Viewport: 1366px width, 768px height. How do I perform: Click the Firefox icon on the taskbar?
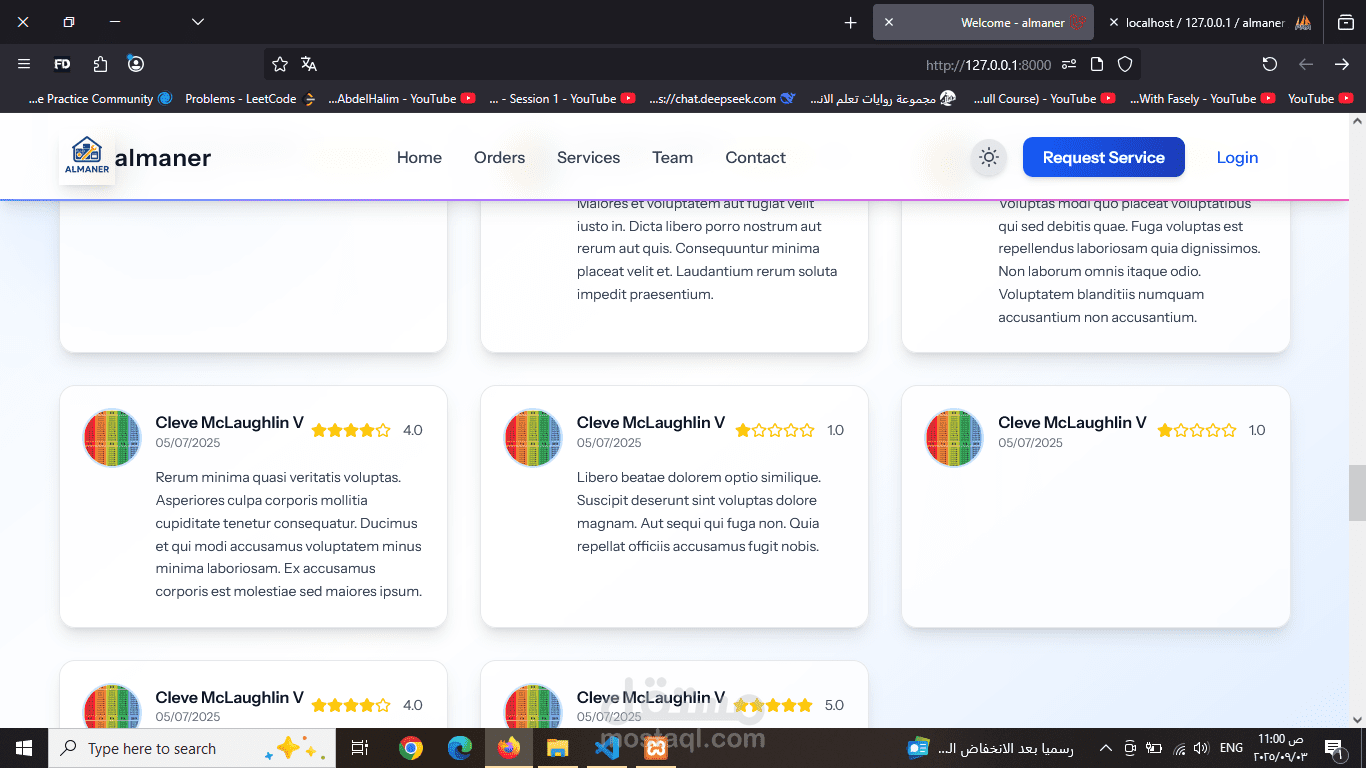(509, 748)
